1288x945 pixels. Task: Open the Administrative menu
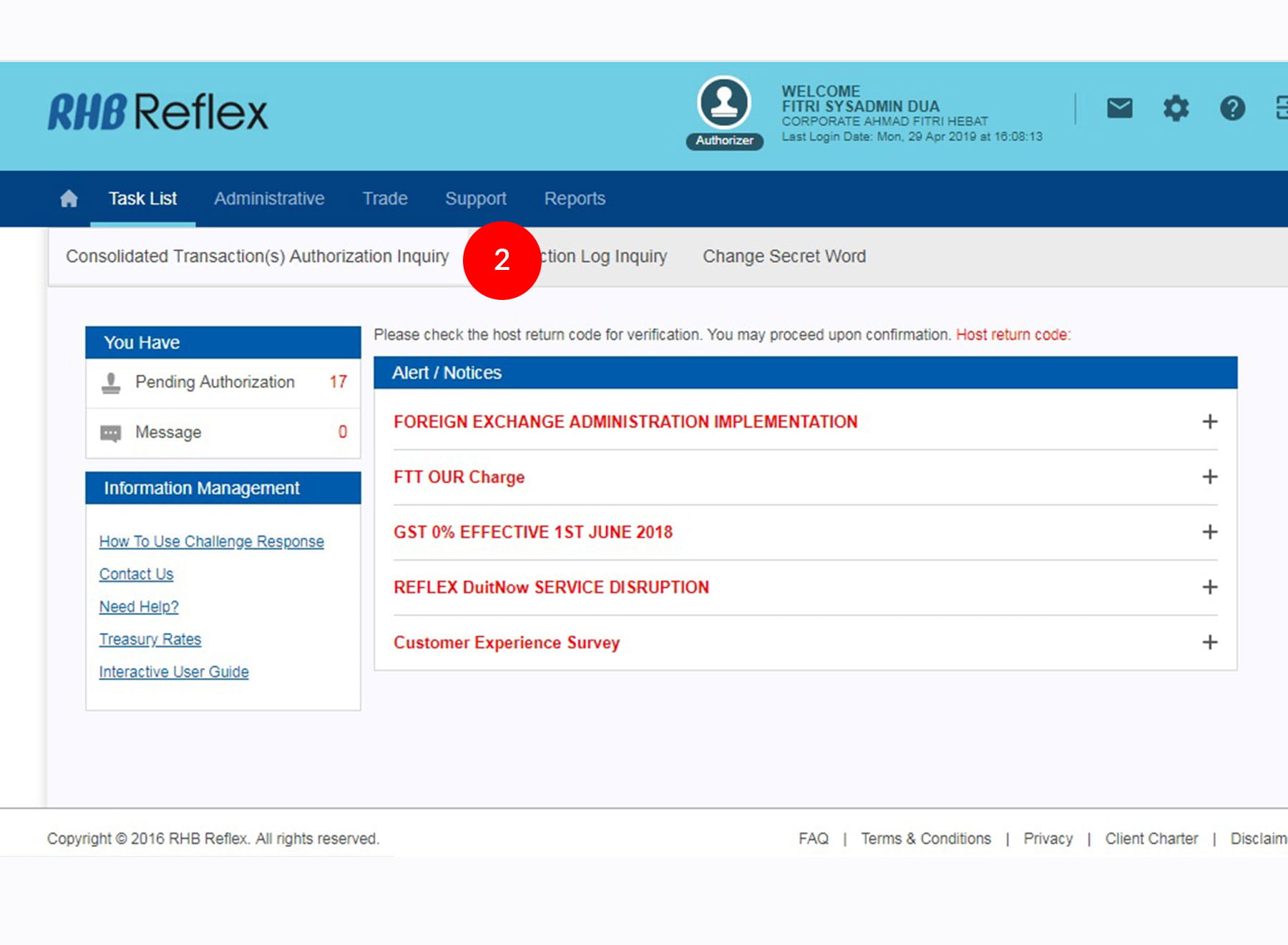269,198
